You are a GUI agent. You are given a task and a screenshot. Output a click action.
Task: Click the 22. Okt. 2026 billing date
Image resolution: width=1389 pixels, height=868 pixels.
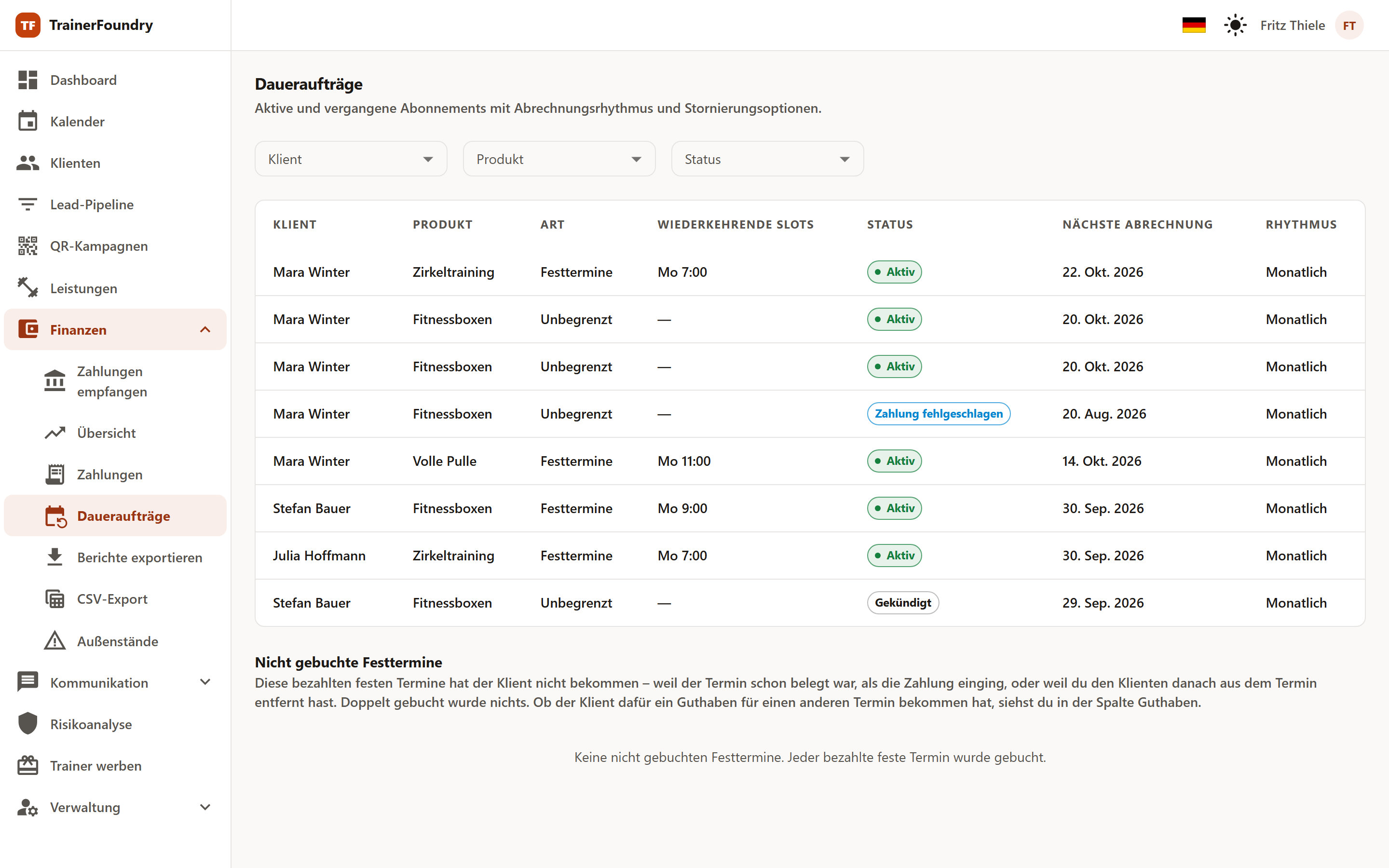(x=1102, y=272)
